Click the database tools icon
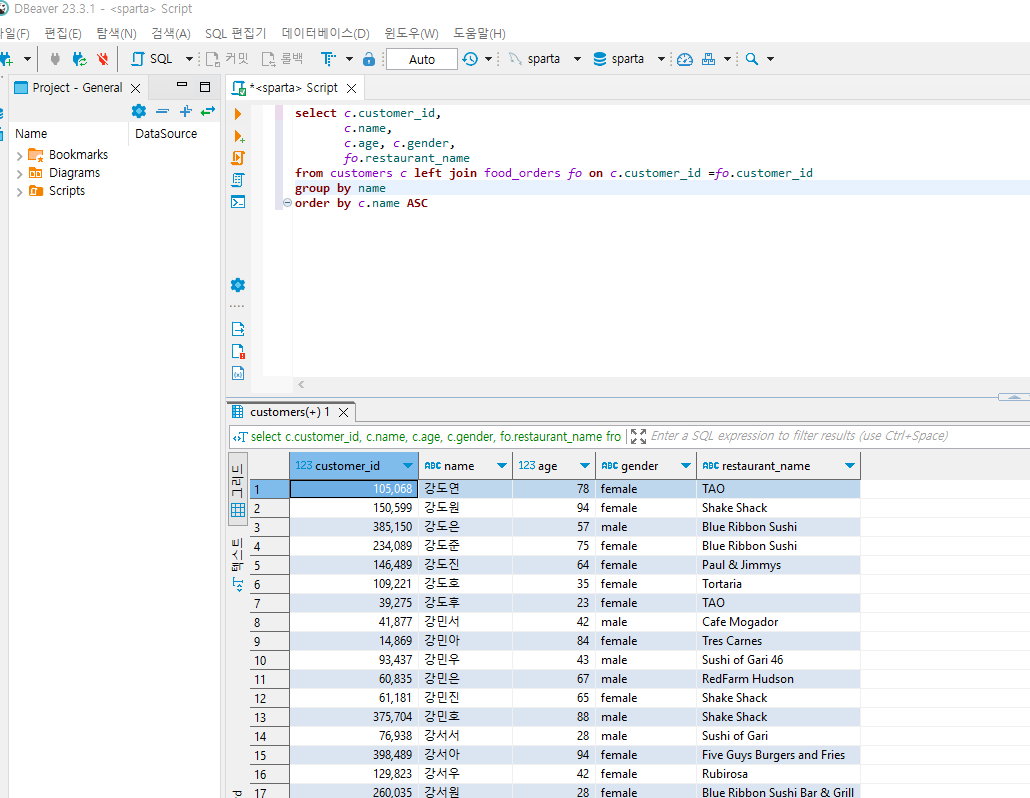1030x798 pixels. coord(708,59)
